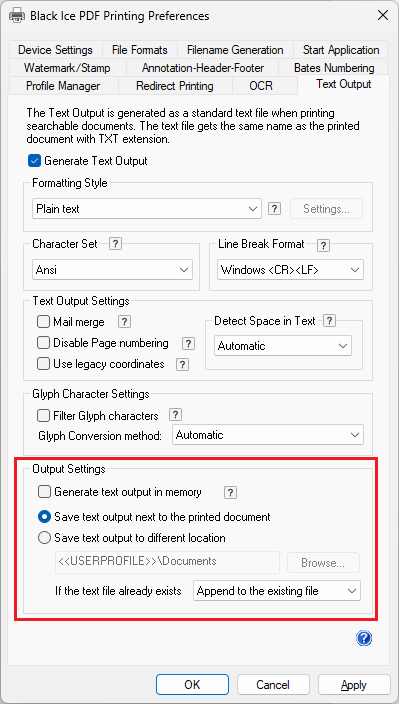Viewport: 399px width, 704px height.
Task: Click the USERPROFILE Documents path field
Action: tap(167, 562)
